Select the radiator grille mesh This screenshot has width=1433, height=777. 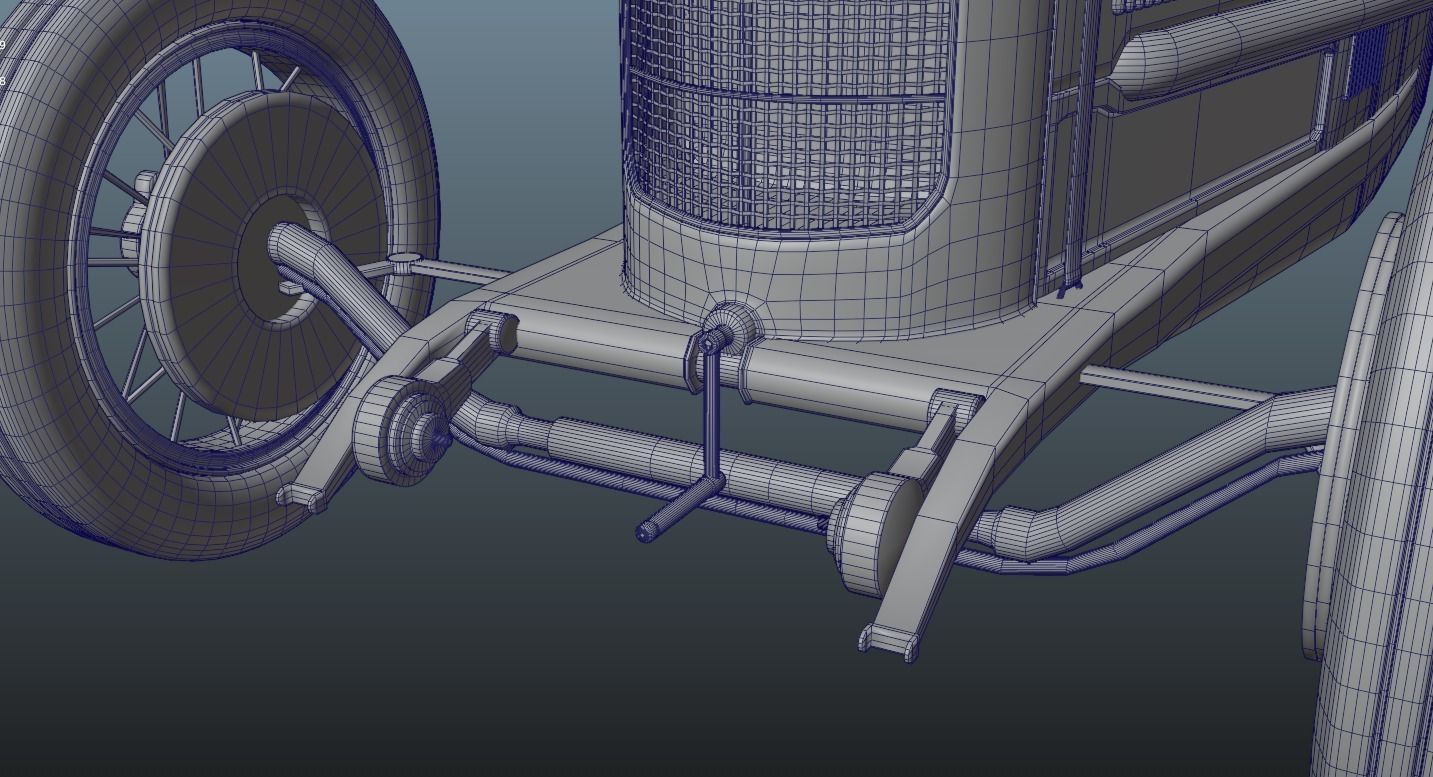(x=790, y=110)
